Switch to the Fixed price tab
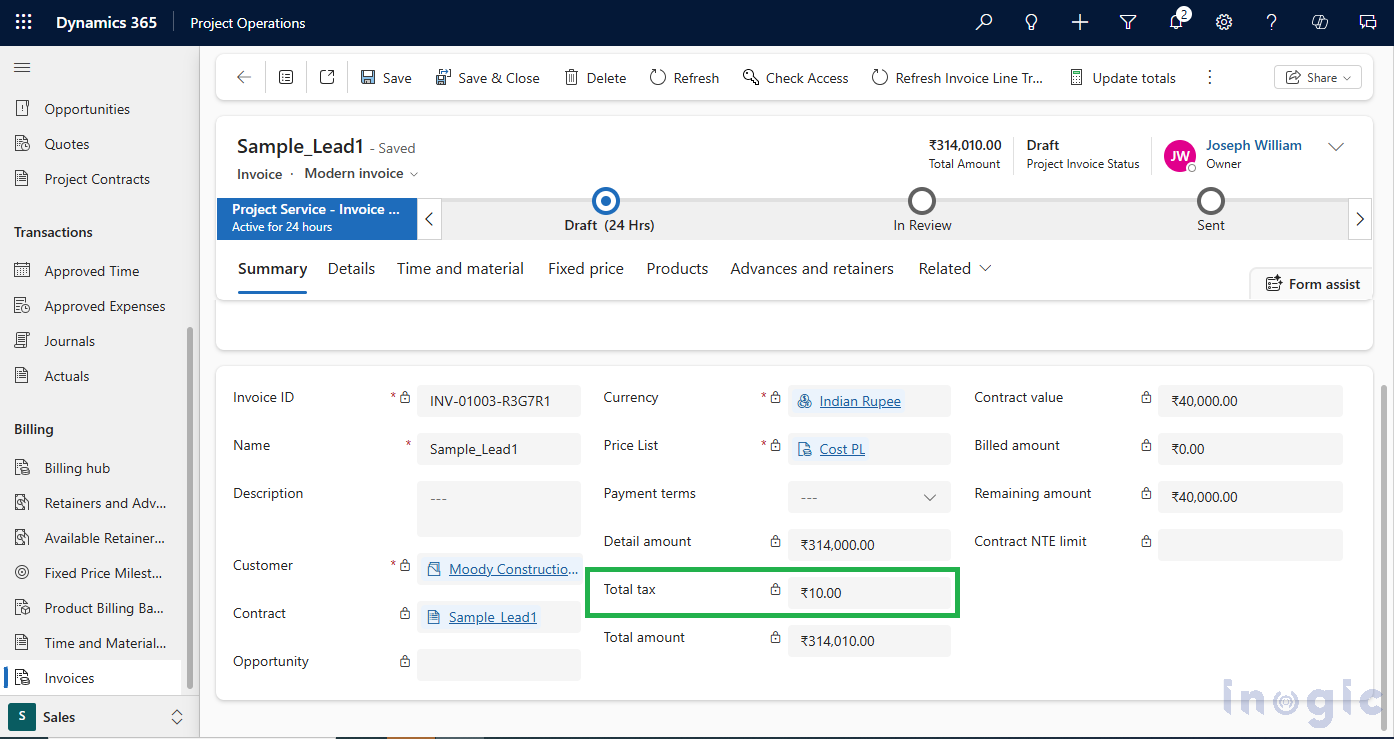This screenshot has height=739, width=1394. pyautogui.click(x=585, y=268)
